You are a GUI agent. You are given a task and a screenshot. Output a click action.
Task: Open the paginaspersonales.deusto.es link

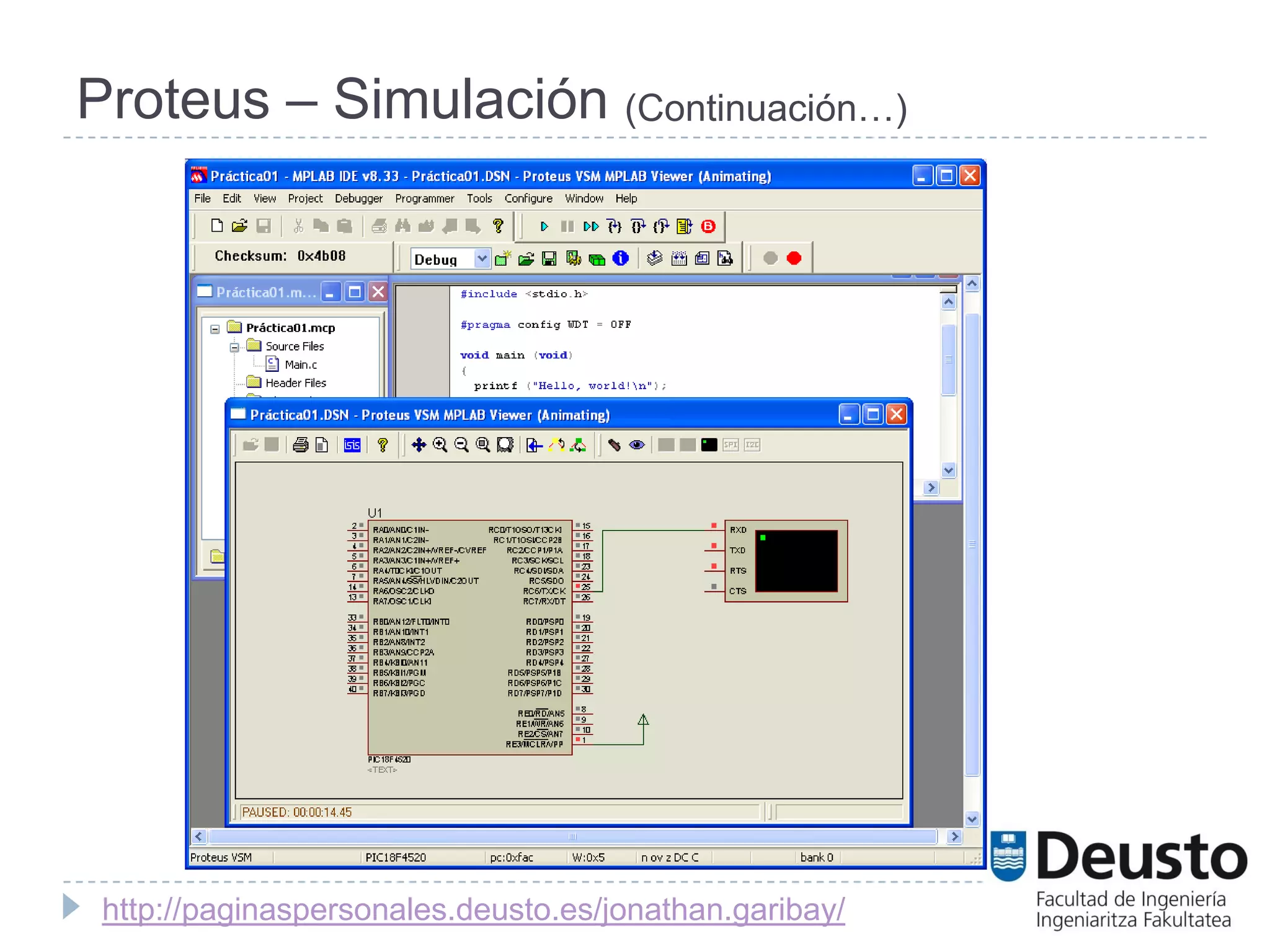point(473,910)
